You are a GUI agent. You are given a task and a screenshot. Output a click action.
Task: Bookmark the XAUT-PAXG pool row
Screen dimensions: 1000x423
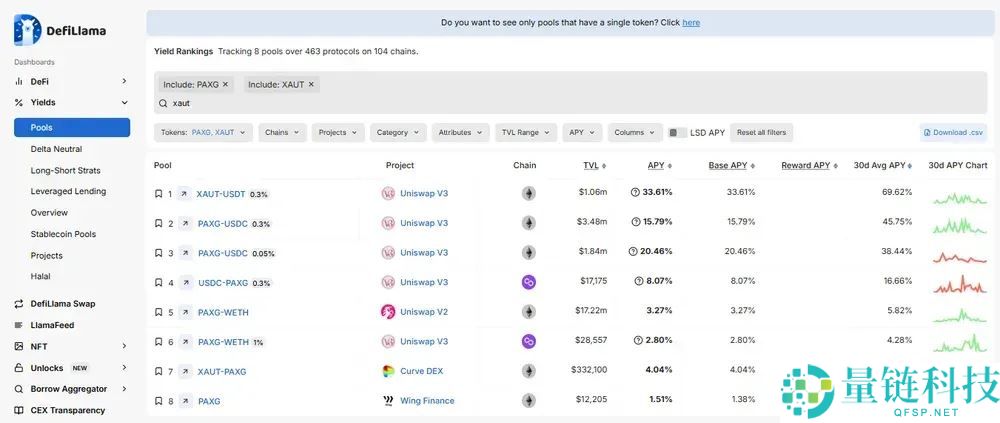click(158, 372)
